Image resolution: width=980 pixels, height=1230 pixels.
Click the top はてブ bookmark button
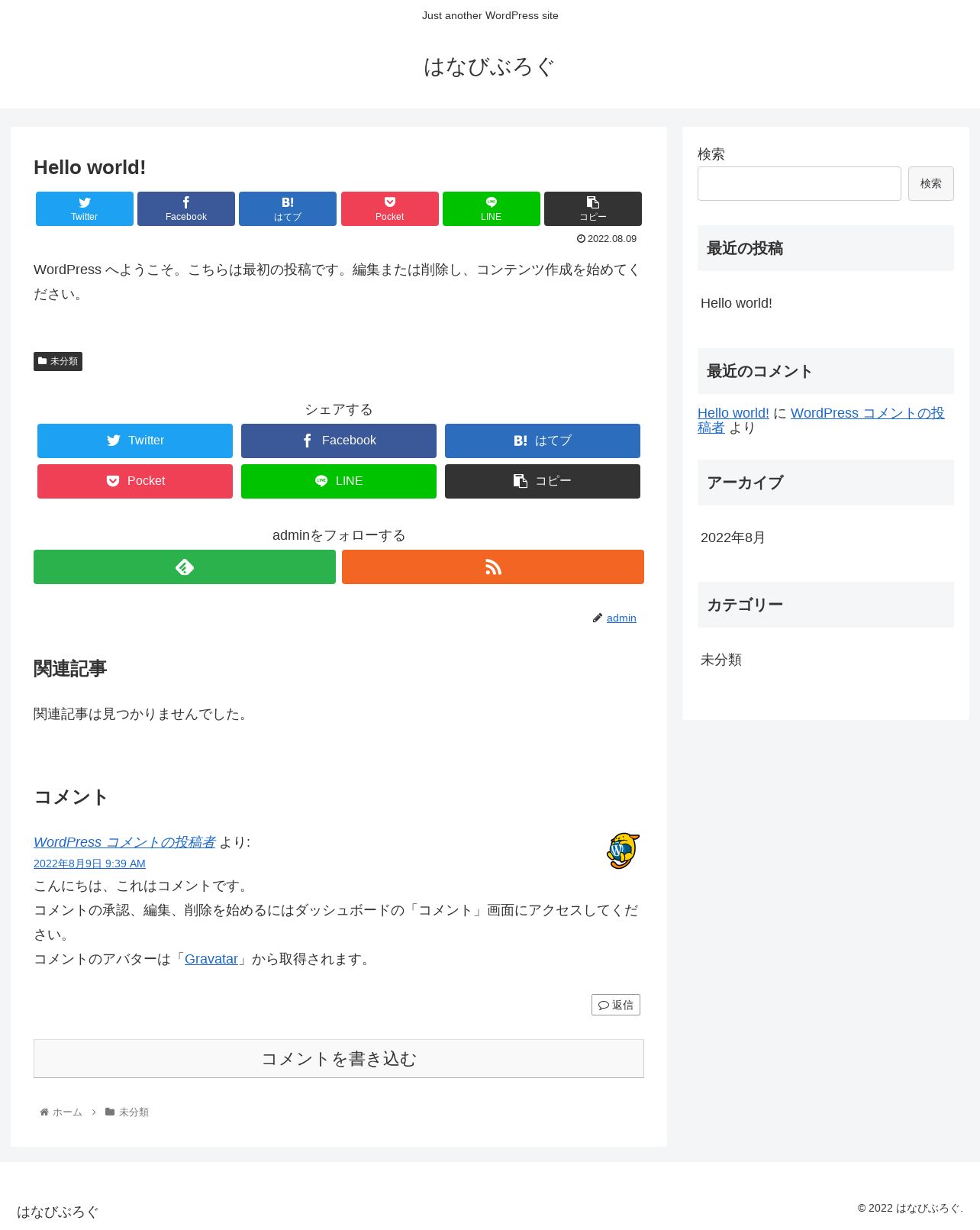click(x=288, y=208)
